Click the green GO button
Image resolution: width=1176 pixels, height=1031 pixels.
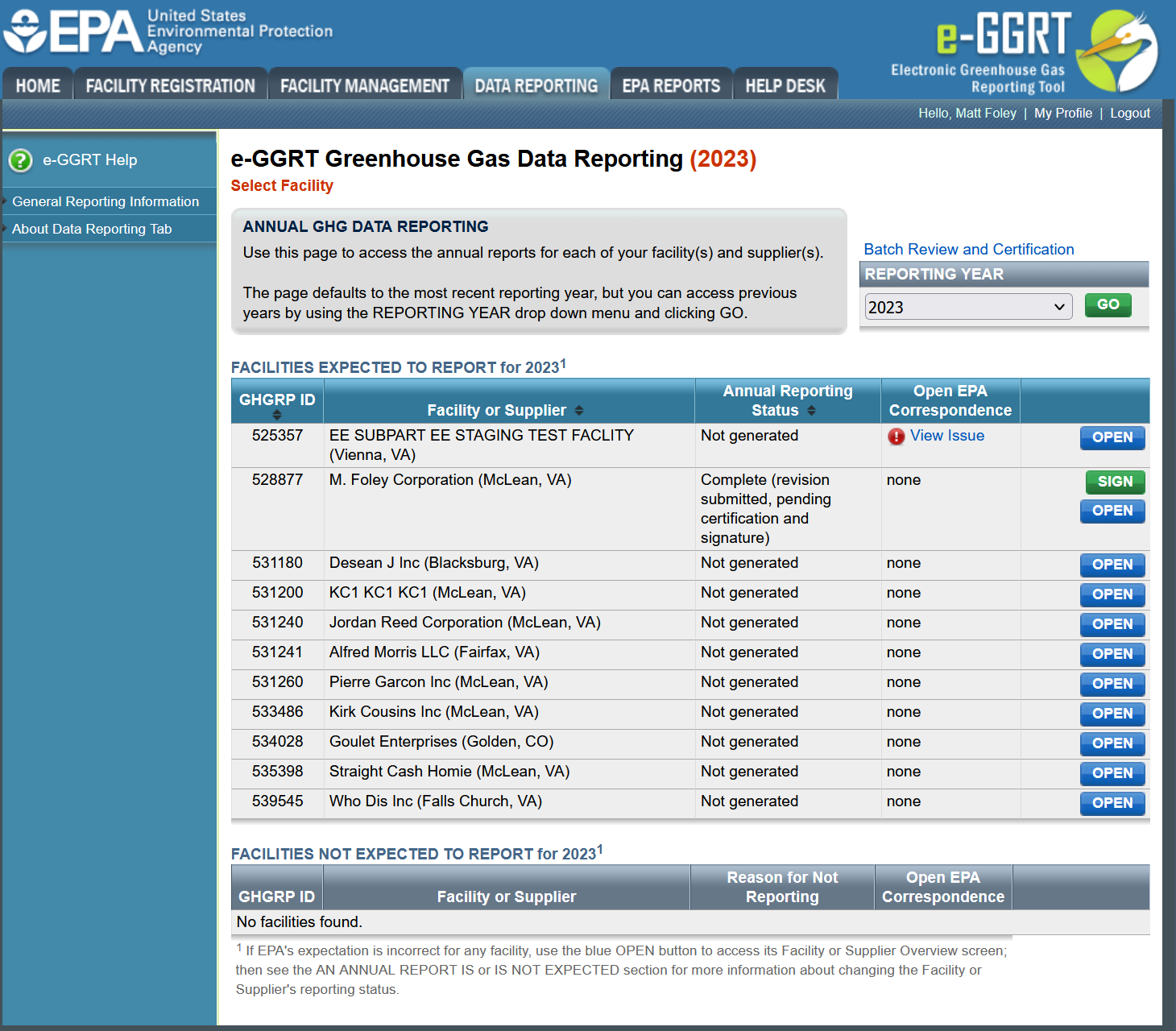click(1108, 304)
